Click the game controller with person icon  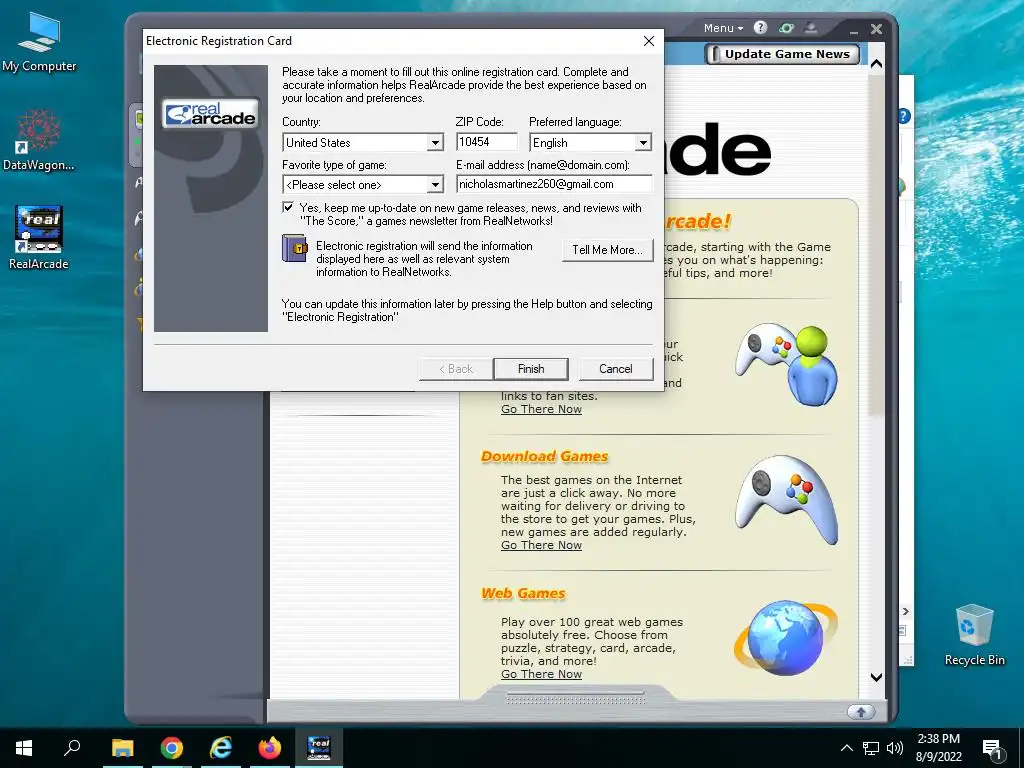786,363
